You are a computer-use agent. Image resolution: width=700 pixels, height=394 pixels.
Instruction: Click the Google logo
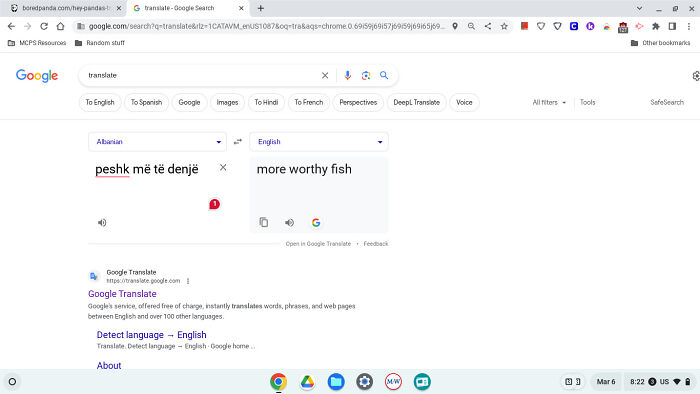tap(37, 75)
